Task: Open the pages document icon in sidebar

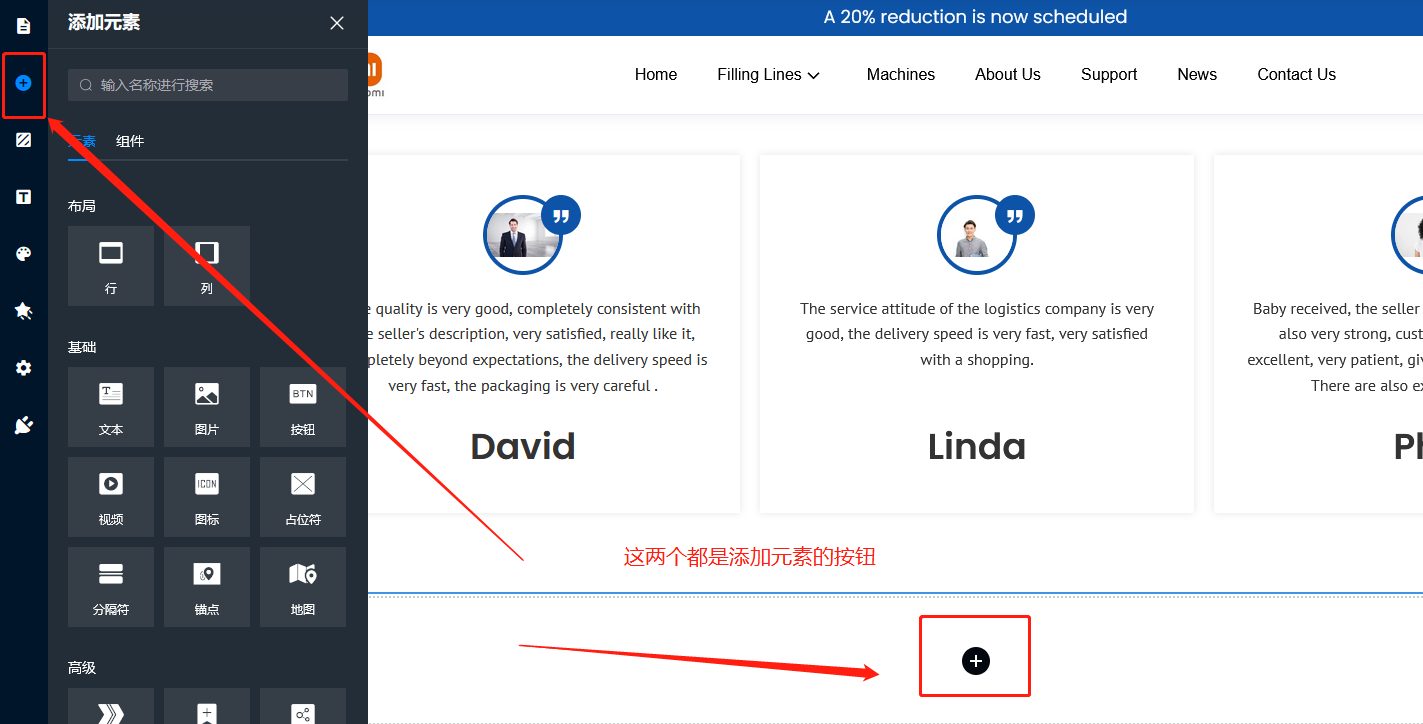Action: pos(24,25)
